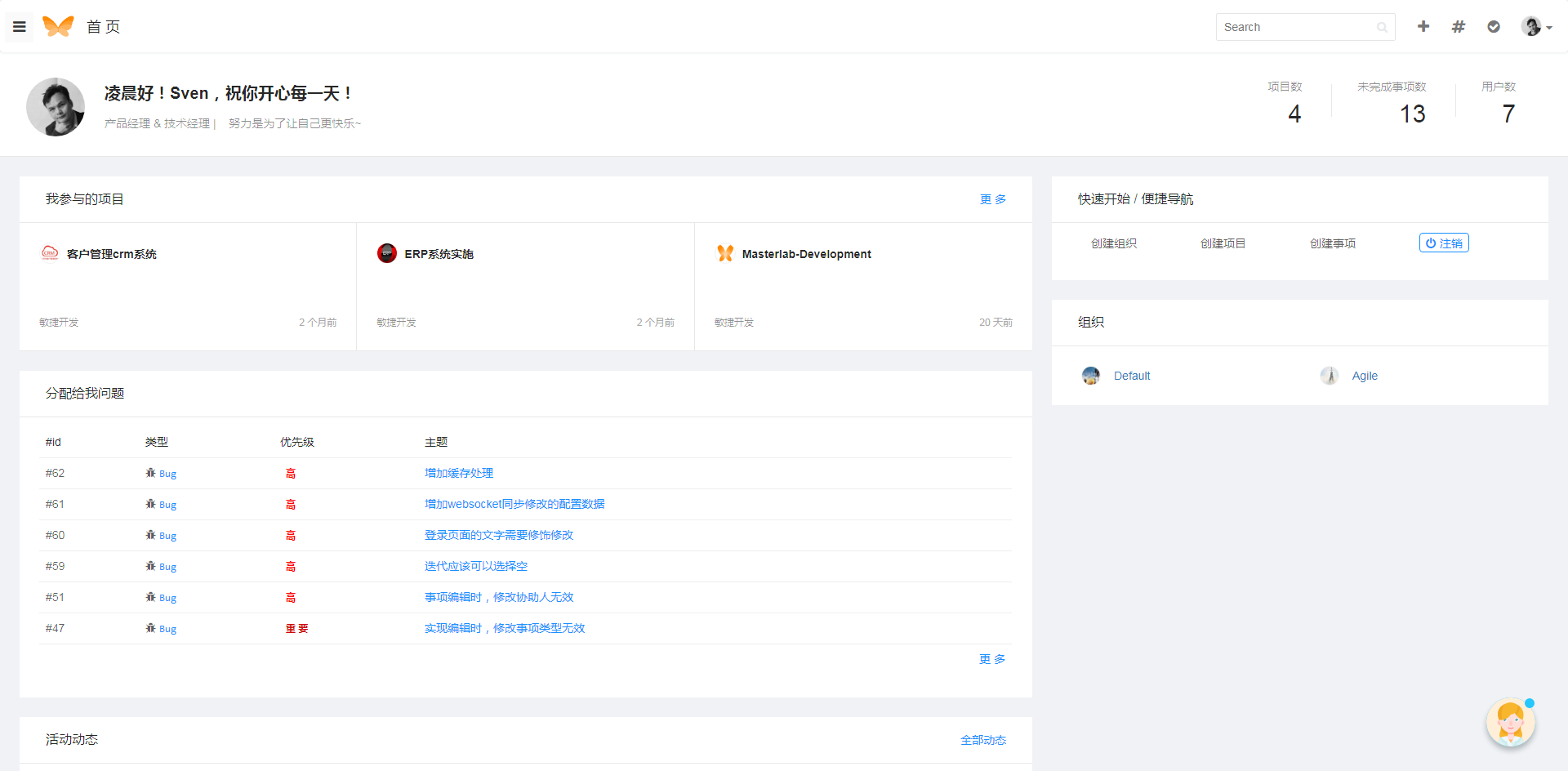Open issue 登录页面的文字需要修饰修改
This screenshot has height=771, width=1568.
(499, 535)
